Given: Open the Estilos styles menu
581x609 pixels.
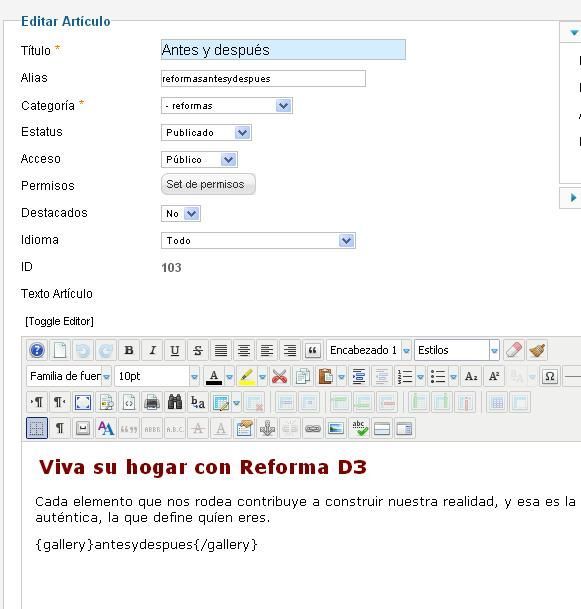Looking at the screenshot, I should [457, 350].
